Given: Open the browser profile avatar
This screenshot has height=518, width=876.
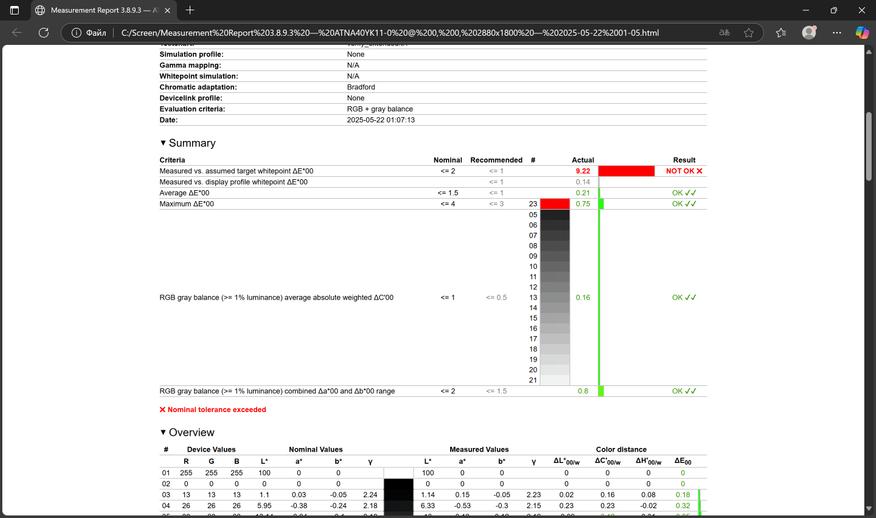Looking at the screenshot, I should click(809, 32).
